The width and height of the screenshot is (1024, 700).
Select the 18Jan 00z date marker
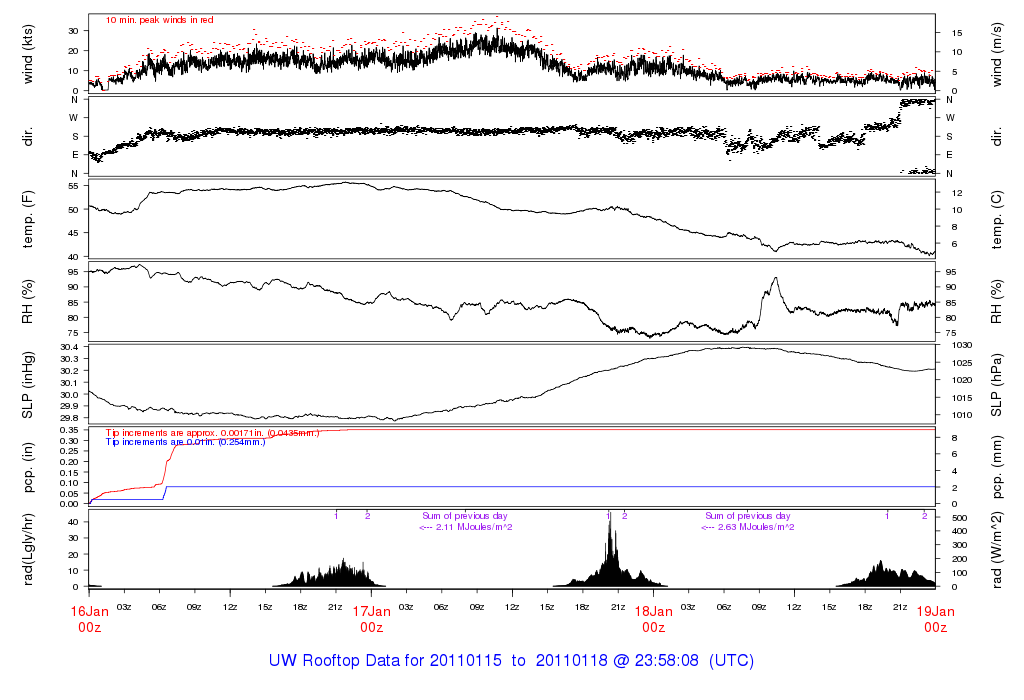pyautogui.click(x=653, y=618)
